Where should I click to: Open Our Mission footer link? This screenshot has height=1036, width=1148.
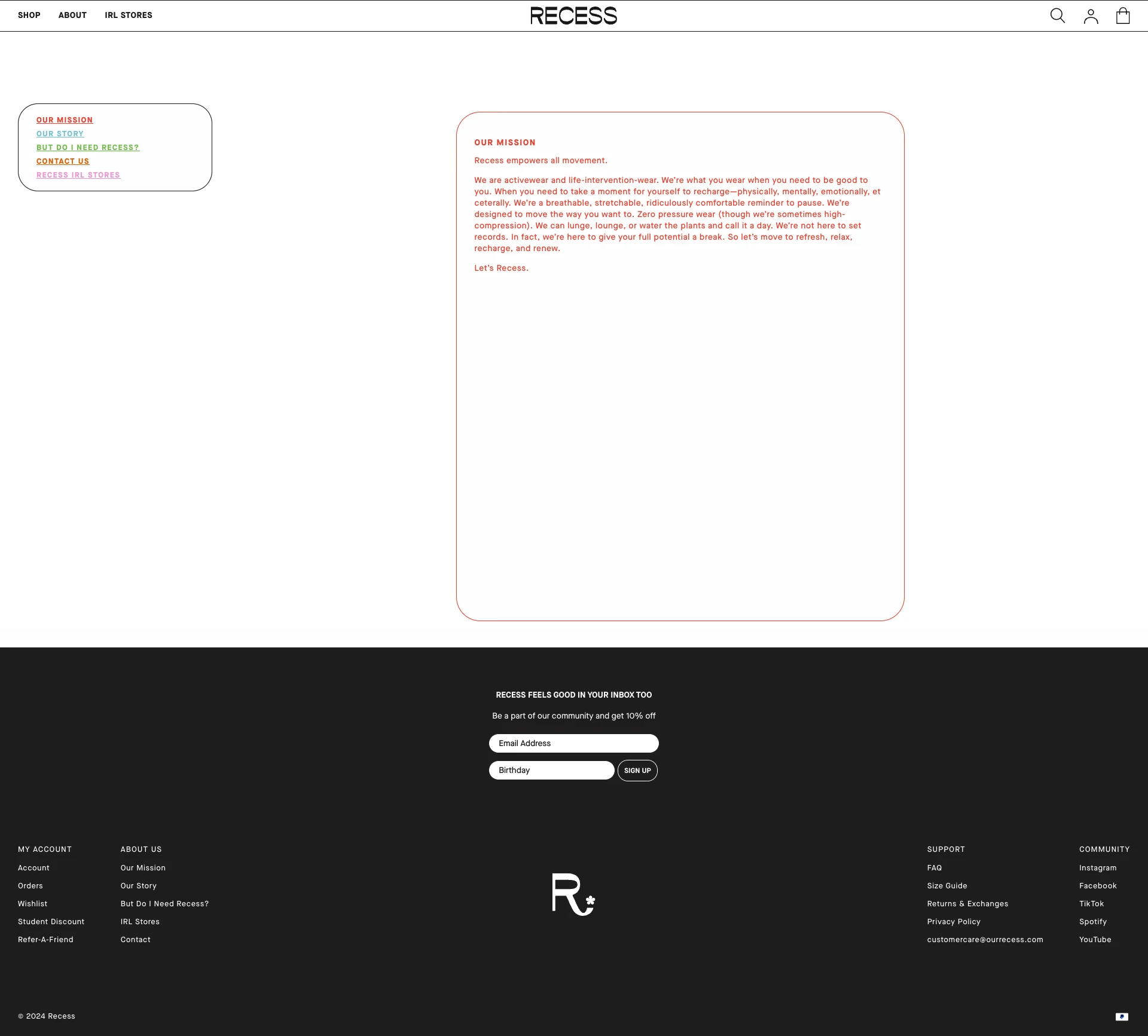tap(143, 868)
